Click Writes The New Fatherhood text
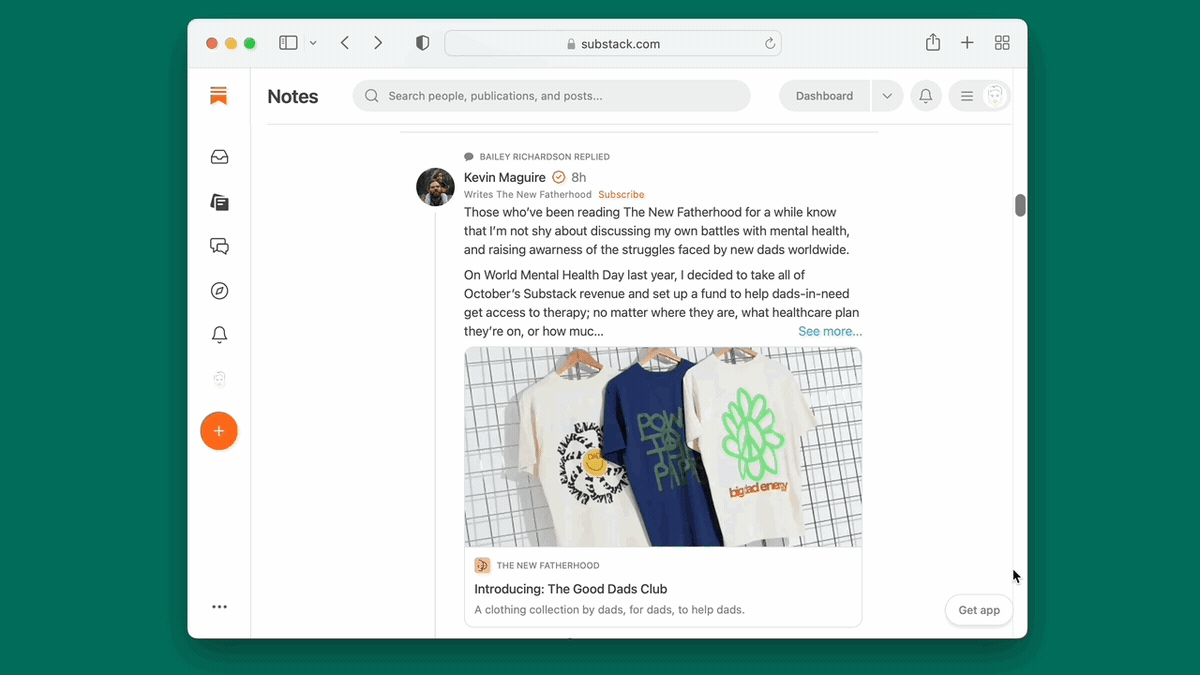The width and height of the screenshot is (1200, 675). click(x=528, y=194)
